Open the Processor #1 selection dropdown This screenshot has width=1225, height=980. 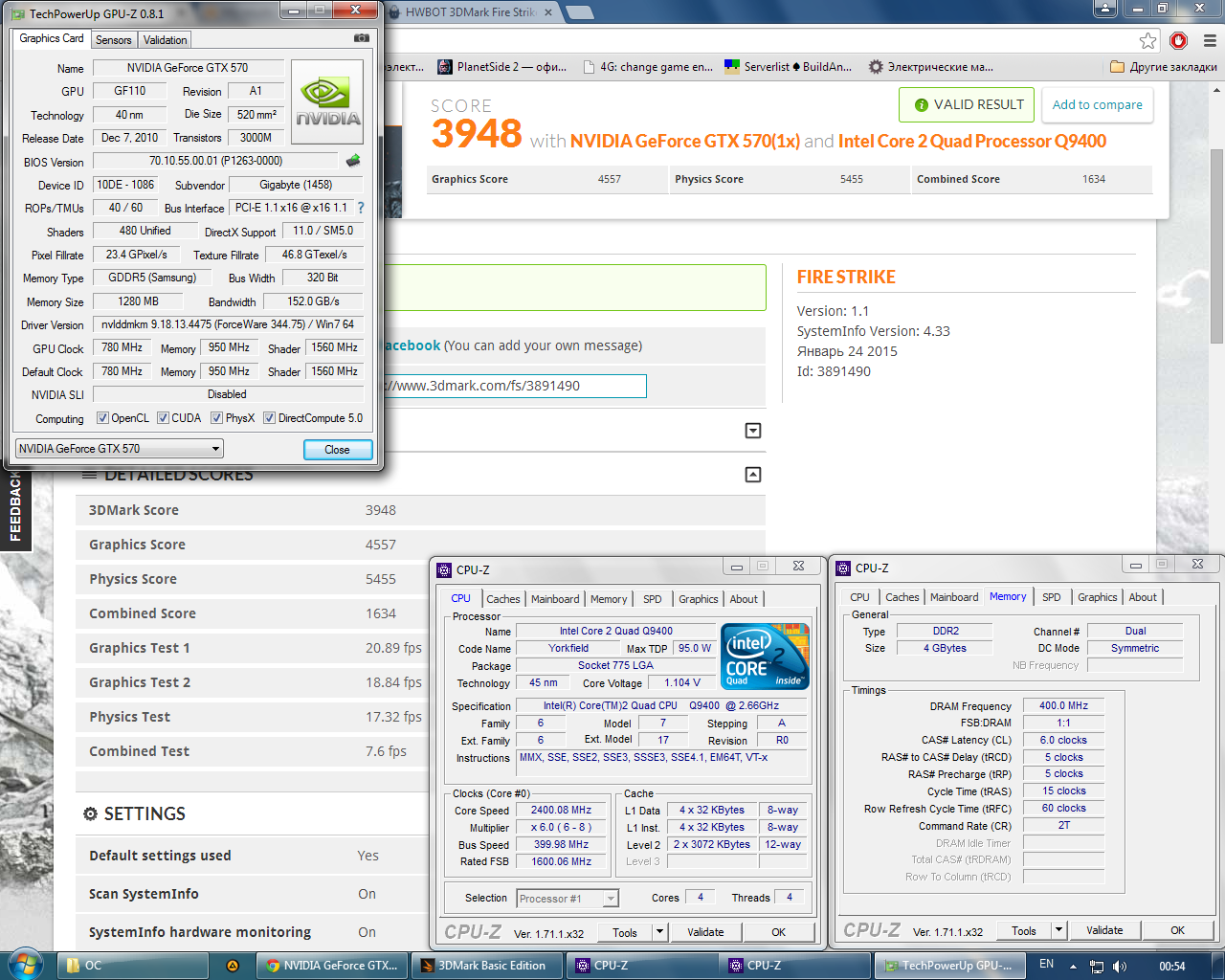pyautogui.click(x=568, y=898)
